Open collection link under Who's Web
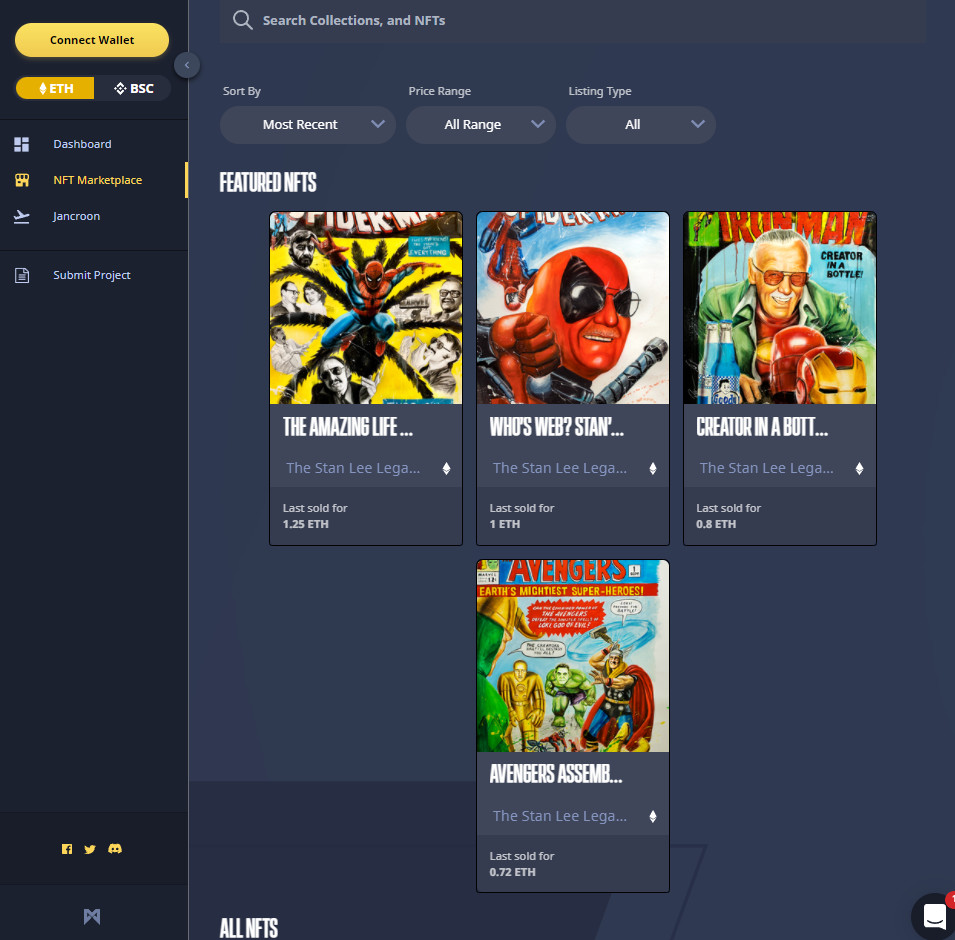 tap(560, 468)
